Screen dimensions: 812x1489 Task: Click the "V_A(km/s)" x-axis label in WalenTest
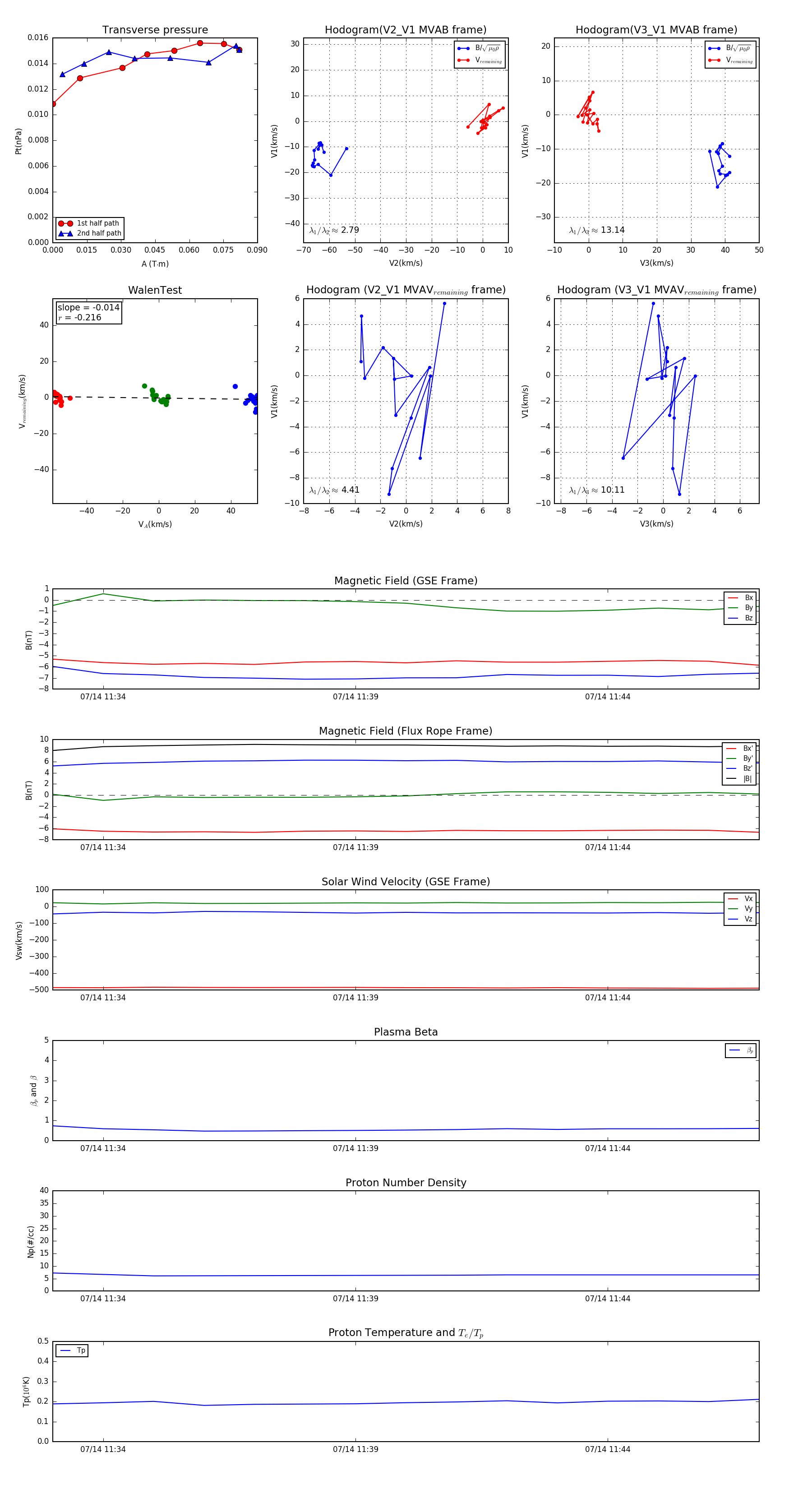click(x=155, y=525)
